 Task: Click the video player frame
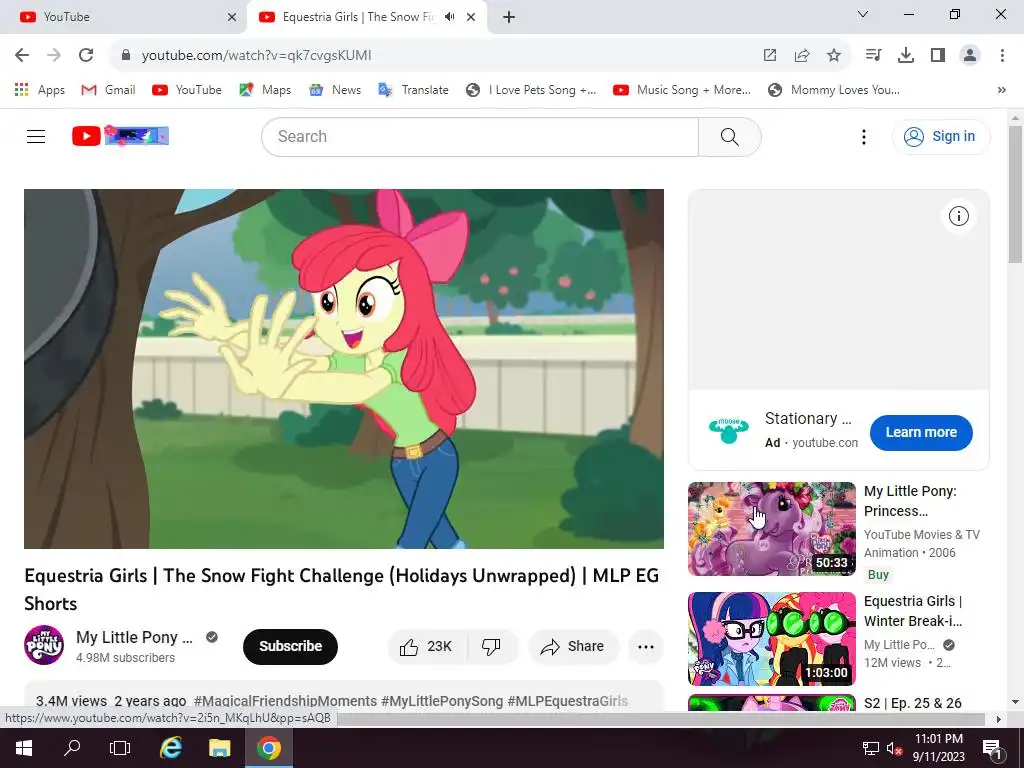click(344, 369)
